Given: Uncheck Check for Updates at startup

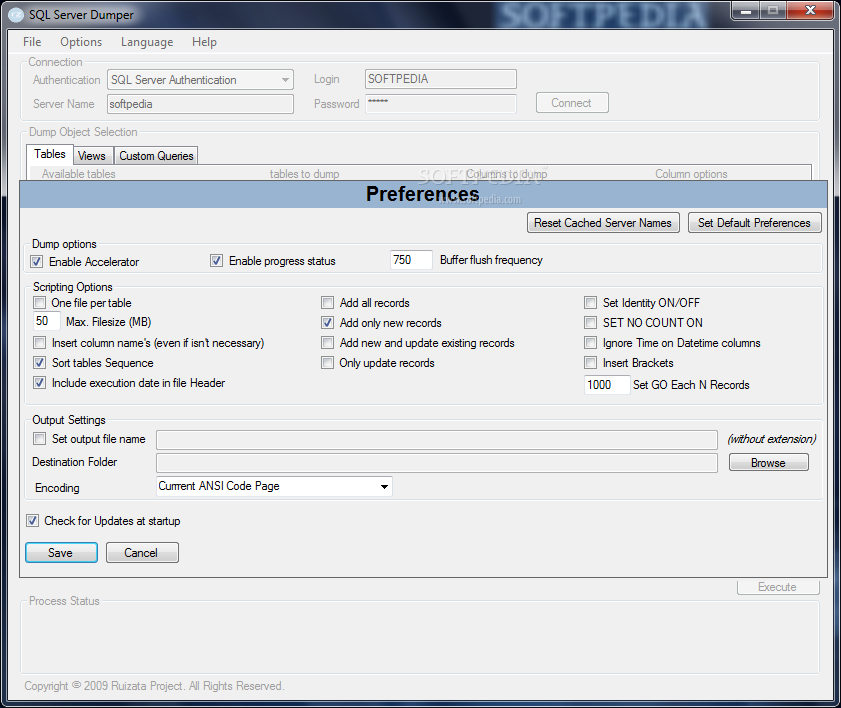Looking at the screenshot, I should [x=33, y=521].
